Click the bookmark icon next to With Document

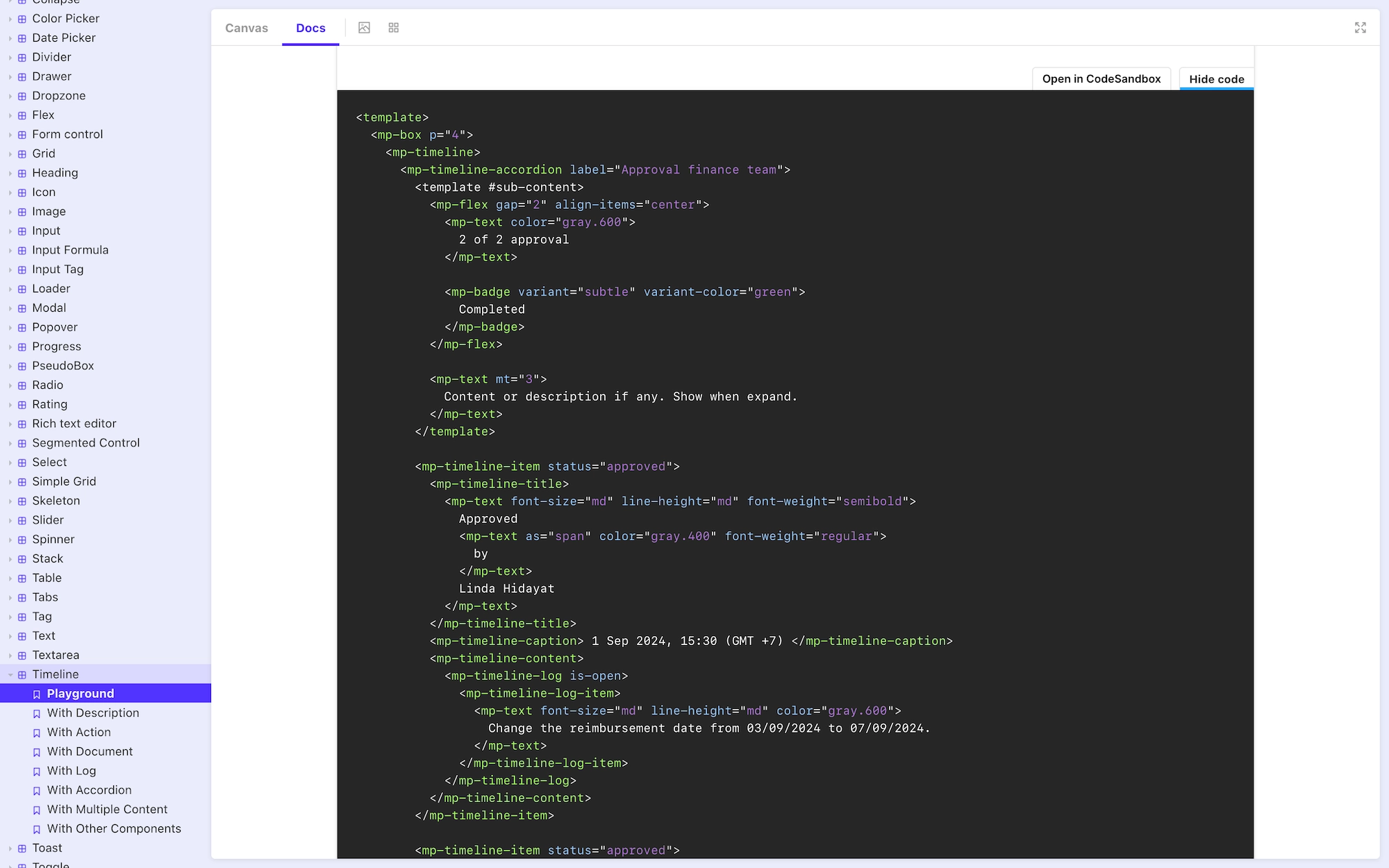[x=37, y=752]
